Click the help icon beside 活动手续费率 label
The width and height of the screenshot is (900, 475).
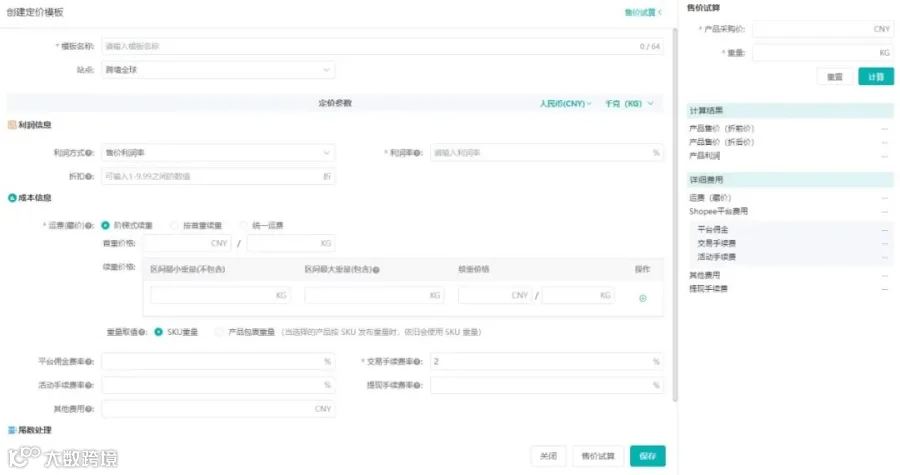click(89, 386)
